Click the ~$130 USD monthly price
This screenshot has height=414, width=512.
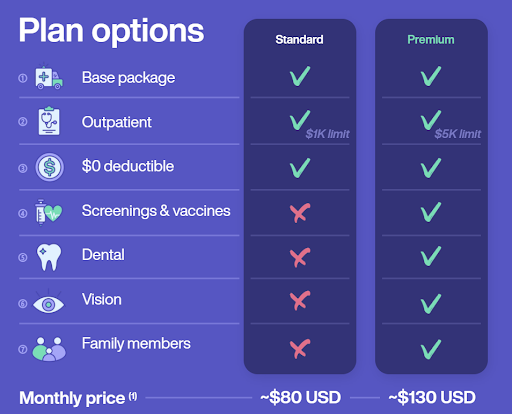click(432, 397)
